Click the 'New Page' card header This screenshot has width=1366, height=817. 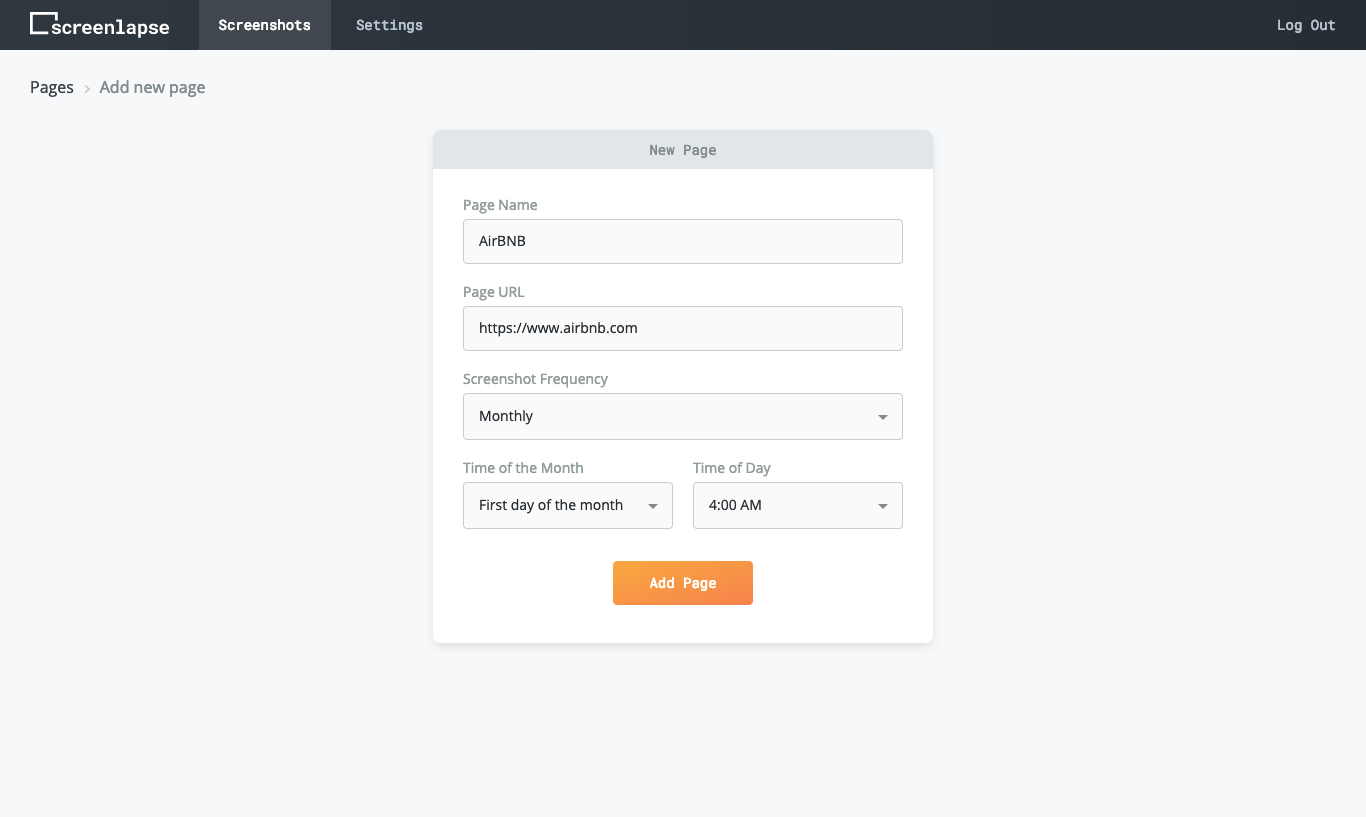pos(683,150)
